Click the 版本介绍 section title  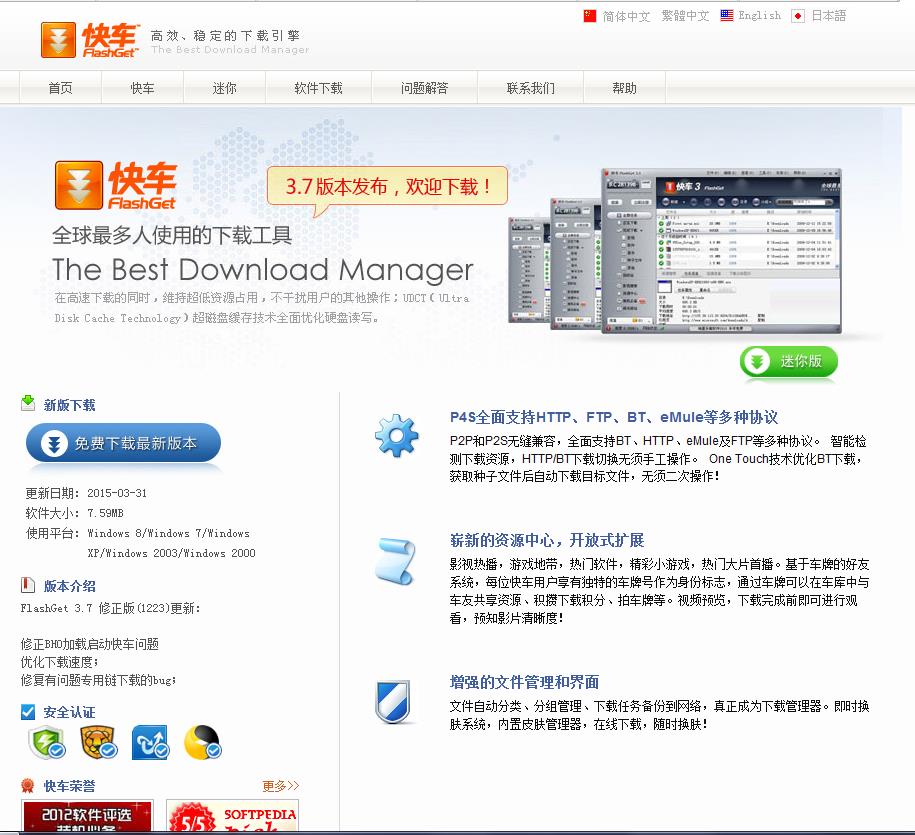click(x=69, y=586)
